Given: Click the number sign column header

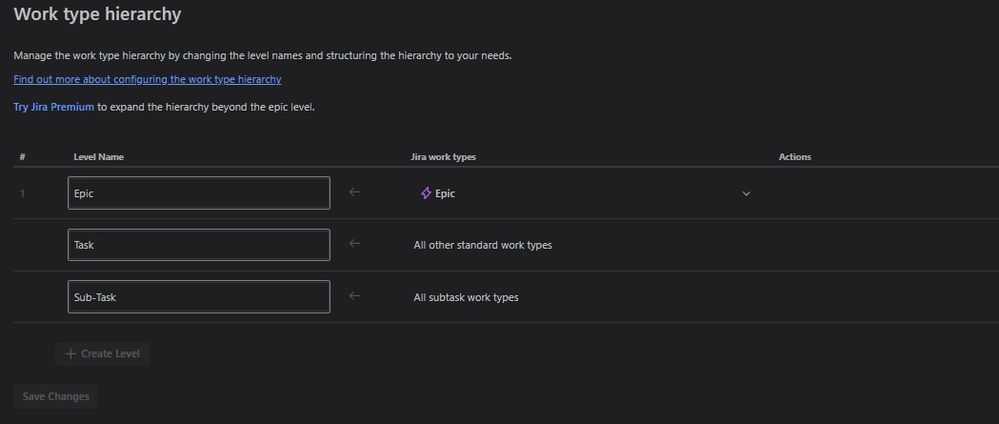Looking at the screenshot, I should 22,157.
